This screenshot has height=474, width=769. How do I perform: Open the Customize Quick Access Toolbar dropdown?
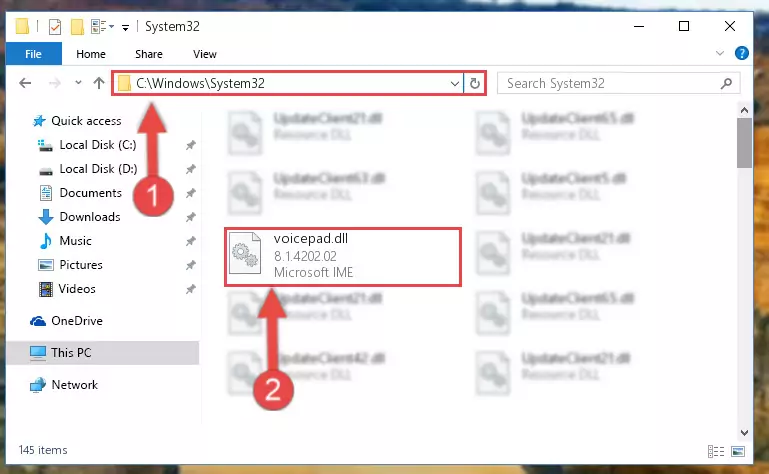click(x=126, y=27)
